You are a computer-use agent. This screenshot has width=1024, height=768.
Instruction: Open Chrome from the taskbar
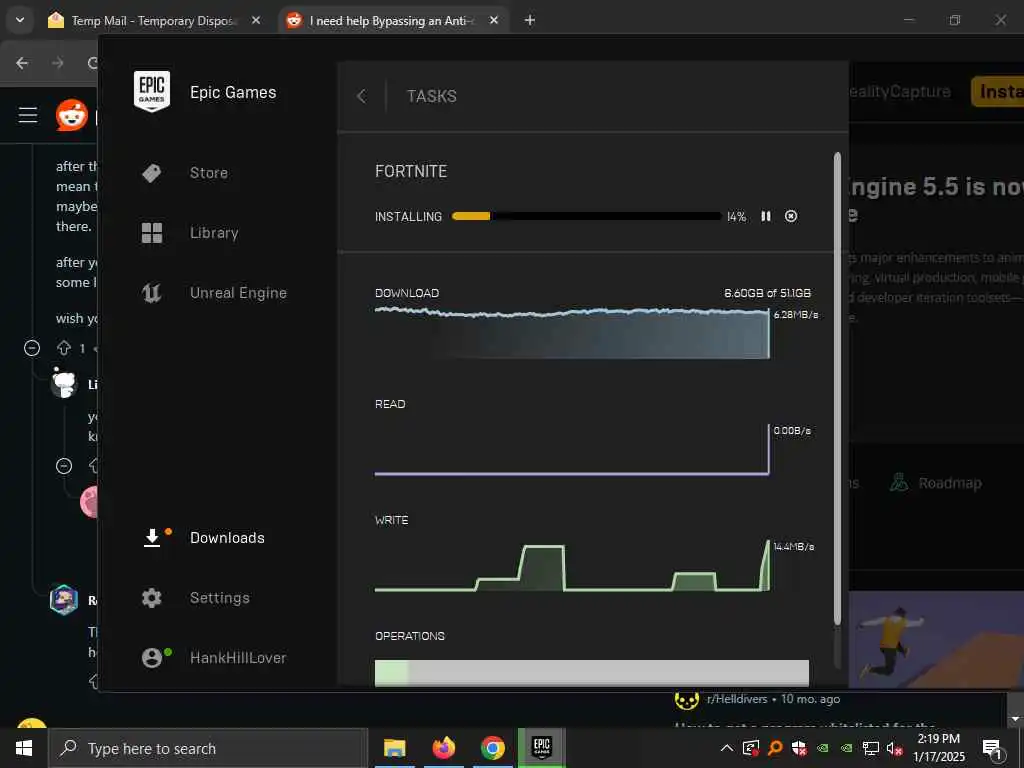[x=492, y=748]
